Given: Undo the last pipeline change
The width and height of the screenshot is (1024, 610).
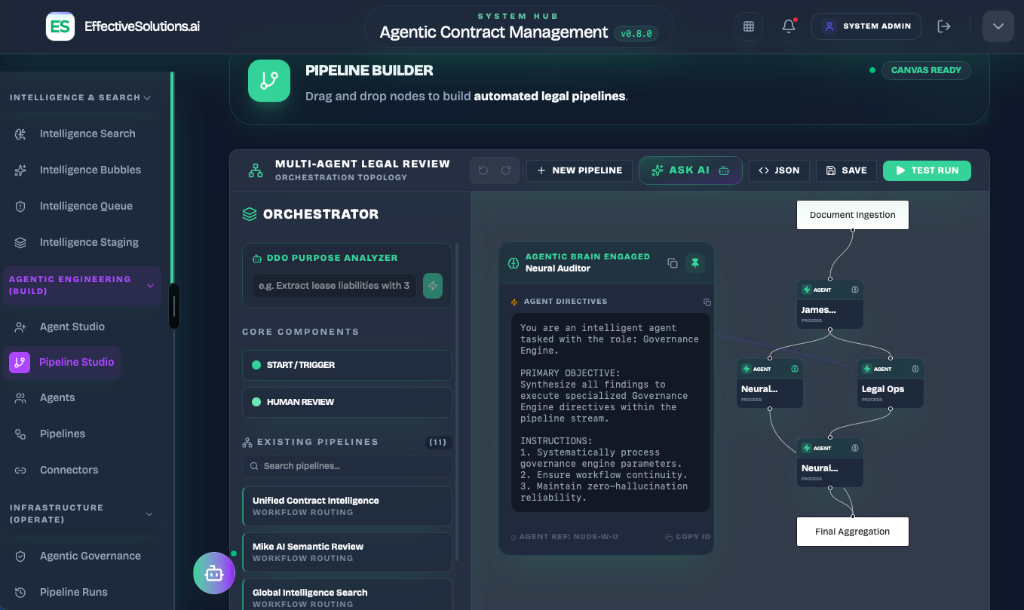Looking at the screenshot, I should [483, 170].
